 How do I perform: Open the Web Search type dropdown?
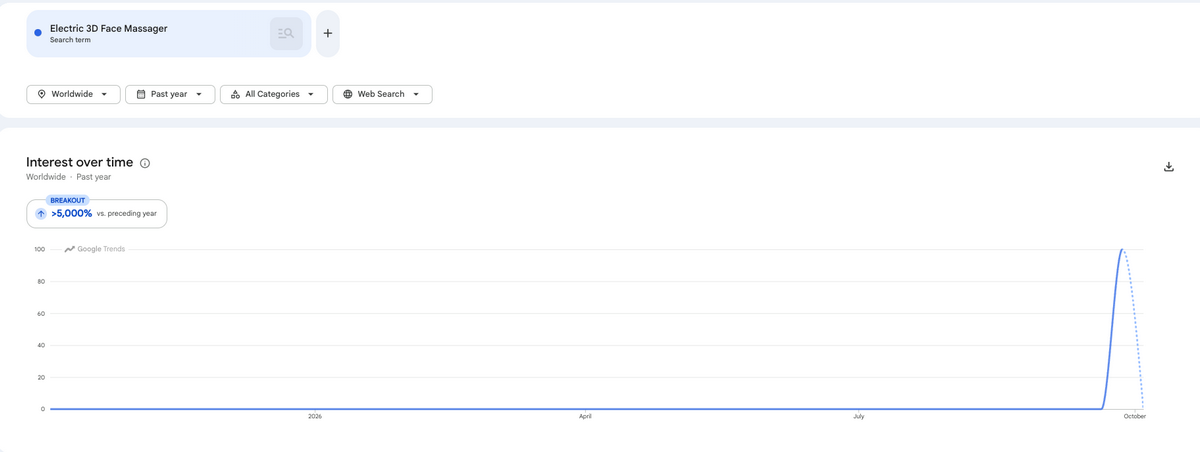[382, 94]
